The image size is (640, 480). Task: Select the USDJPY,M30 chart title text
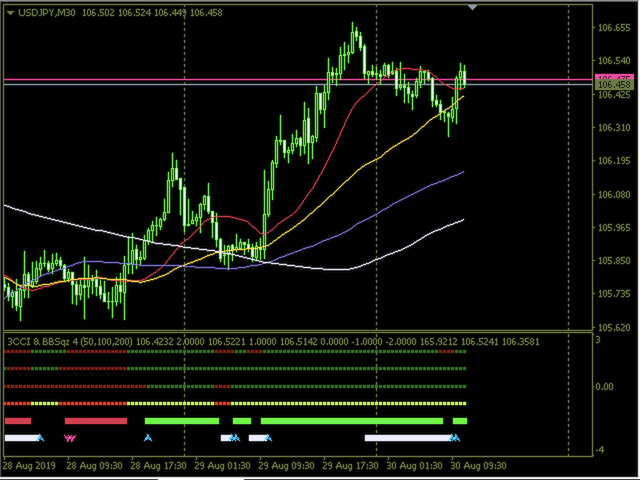pyautogui.click(x=47, y=13)
